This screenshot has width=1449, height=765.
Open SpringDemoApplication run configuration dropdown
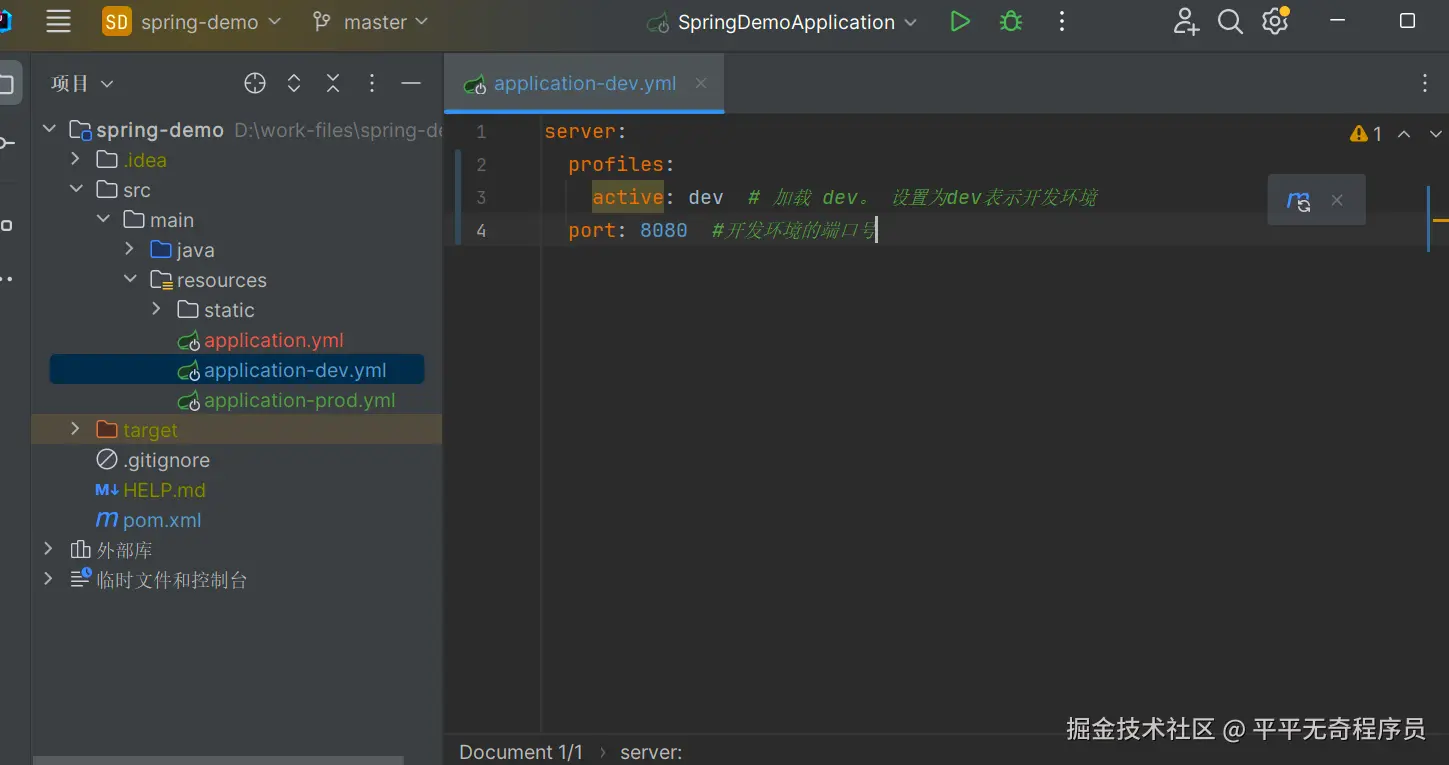[782, 22]
